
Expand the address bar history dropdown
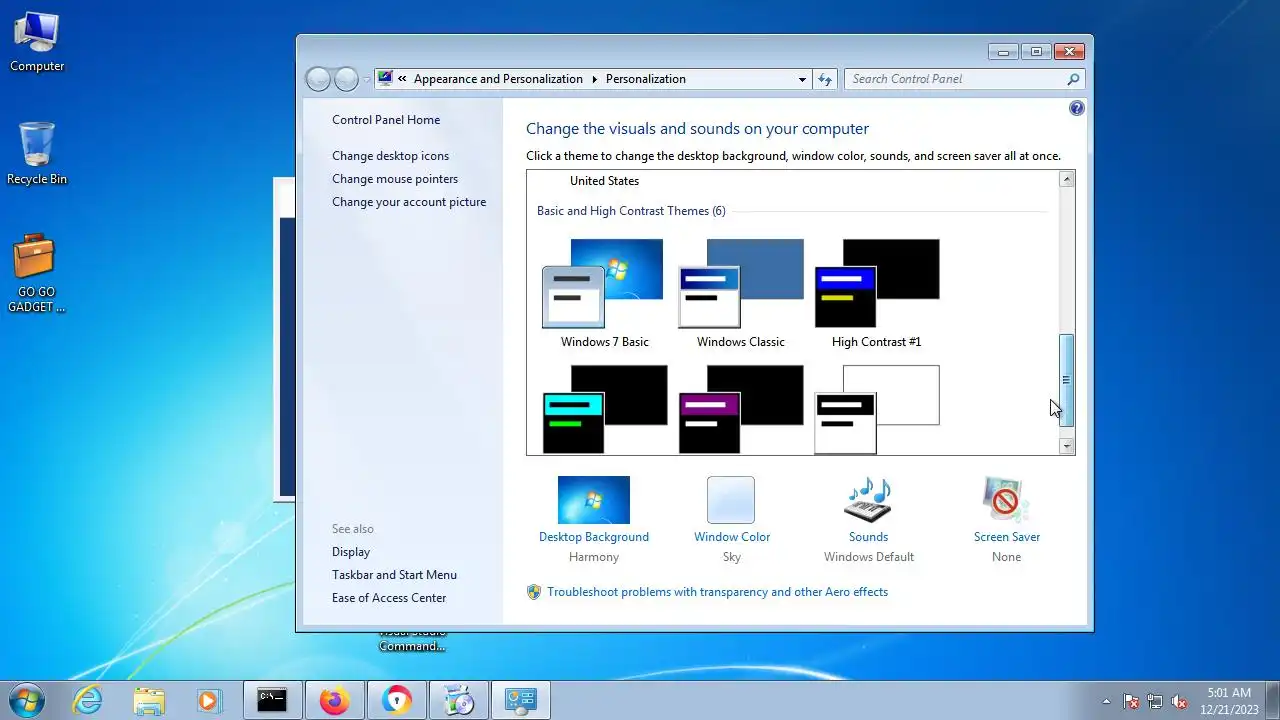(x=802, y=79)
